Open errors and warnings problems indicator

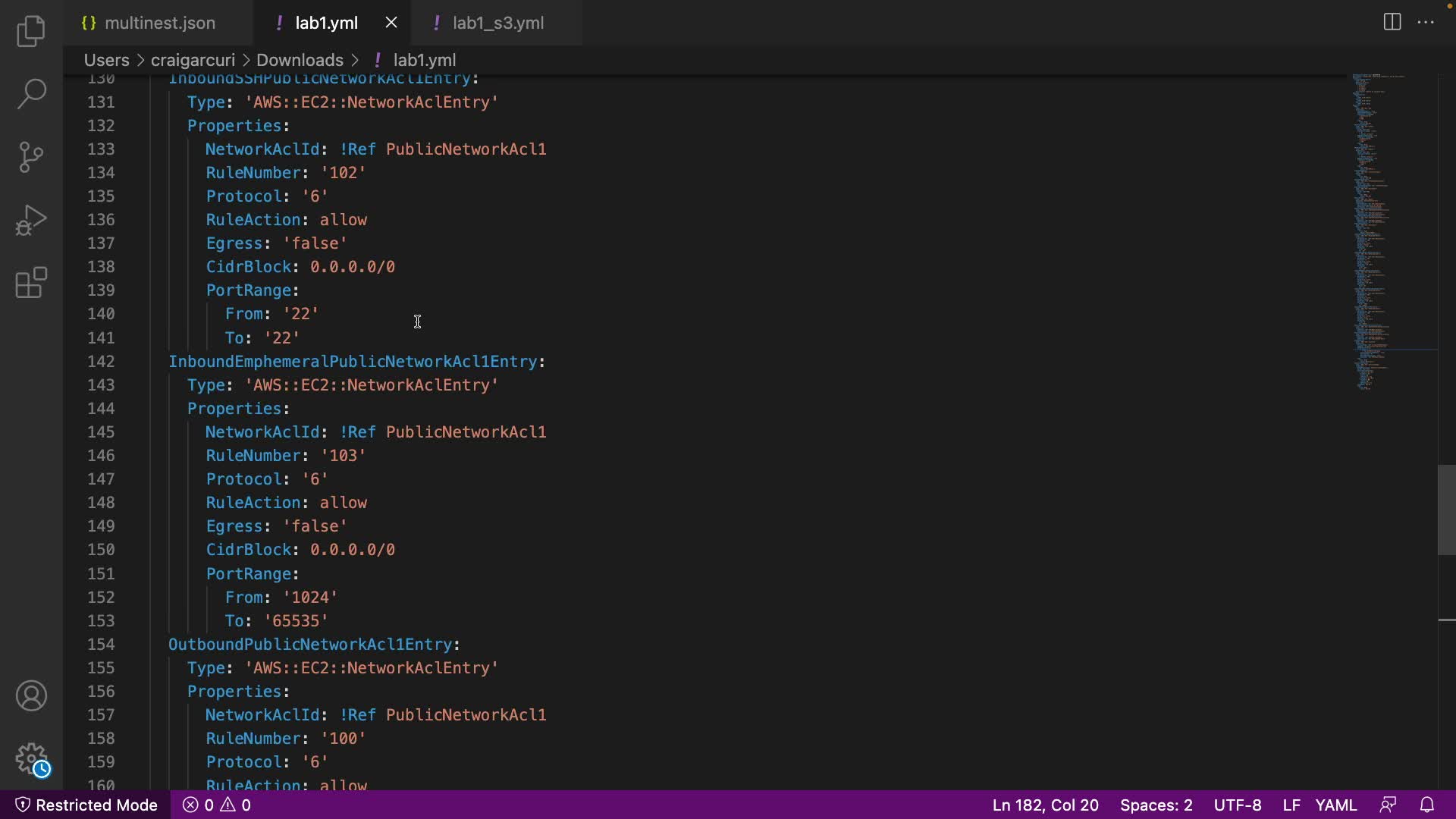point(218,805)
